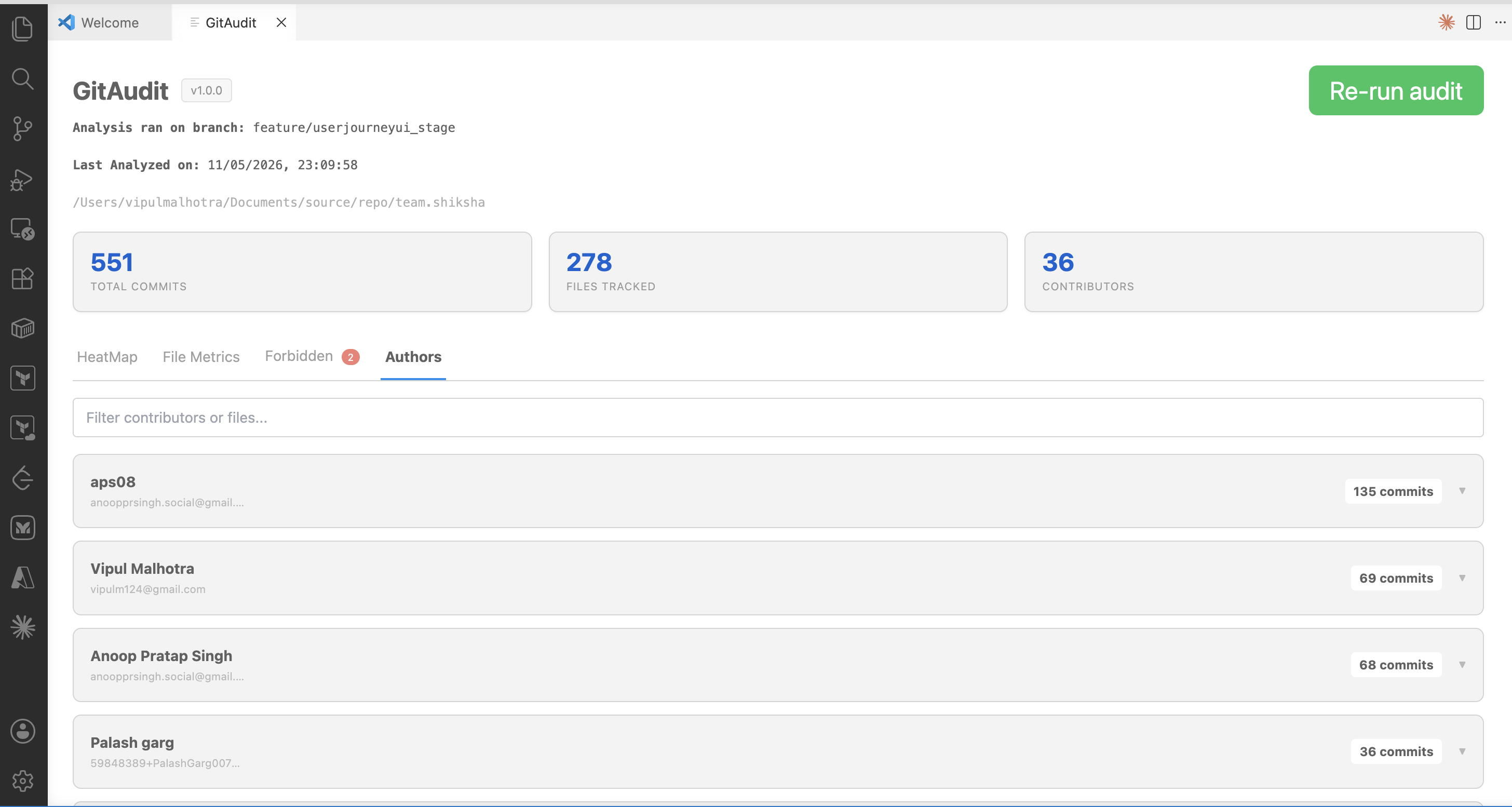Click the 69 commits badge

click(1396, 578)
